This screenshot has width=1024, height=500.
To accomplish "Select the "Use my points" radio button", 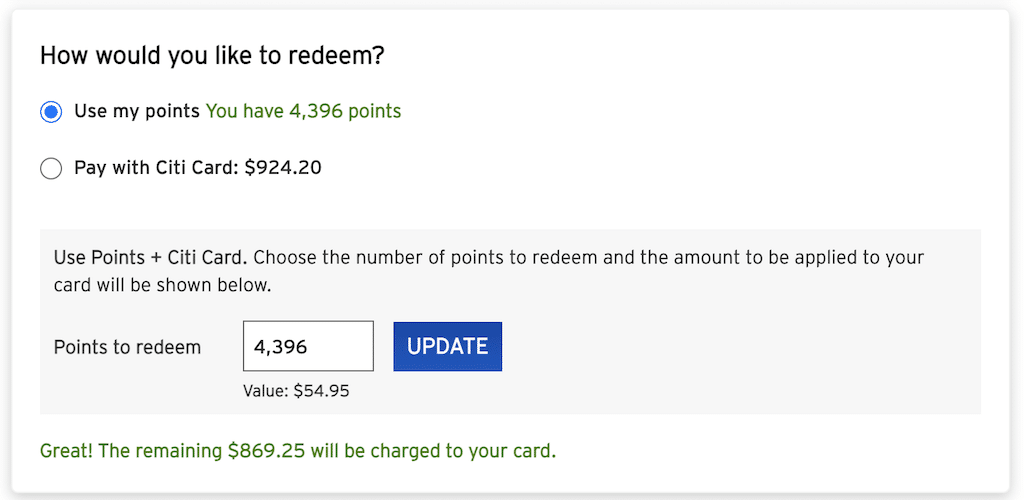I will pos(51,112).
